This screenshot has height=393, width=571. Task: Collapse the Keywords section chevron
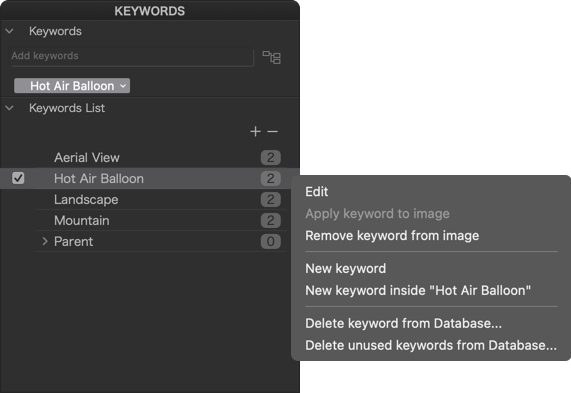point(9,31)
